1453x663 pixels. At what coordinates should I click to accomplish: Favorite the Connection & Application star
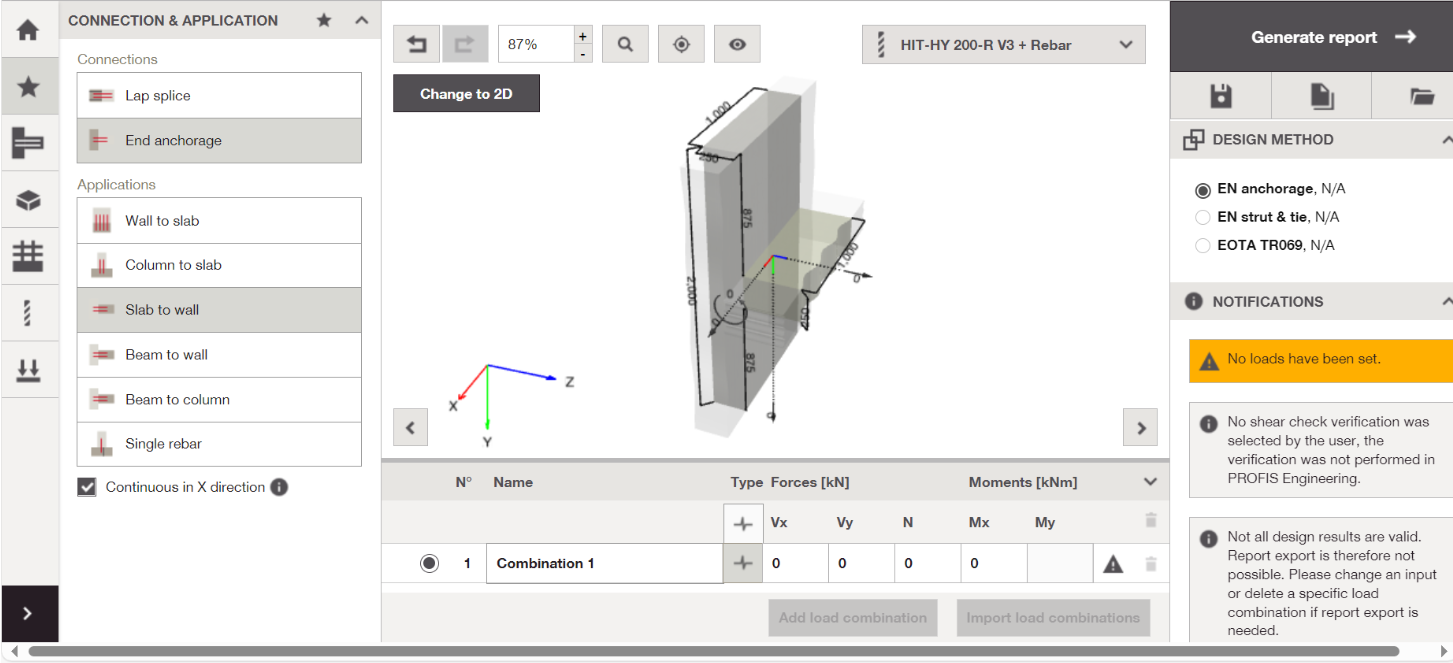[x=324, y=20]
